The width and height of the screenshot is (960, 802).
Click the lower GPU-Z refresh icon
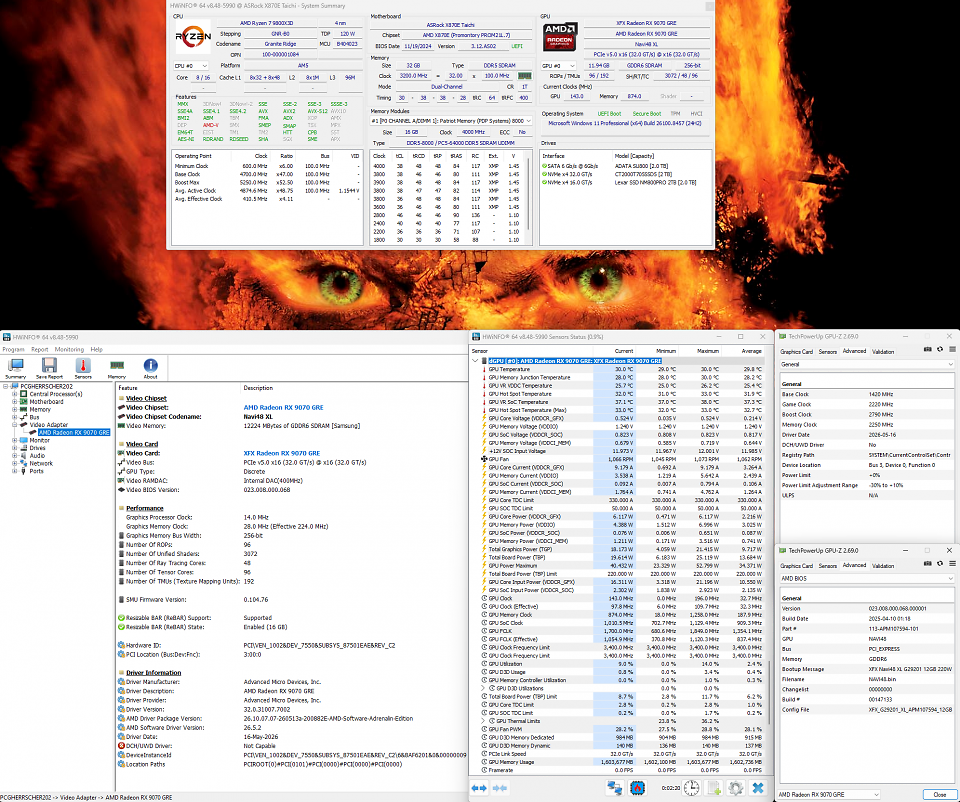pos(940,564)
